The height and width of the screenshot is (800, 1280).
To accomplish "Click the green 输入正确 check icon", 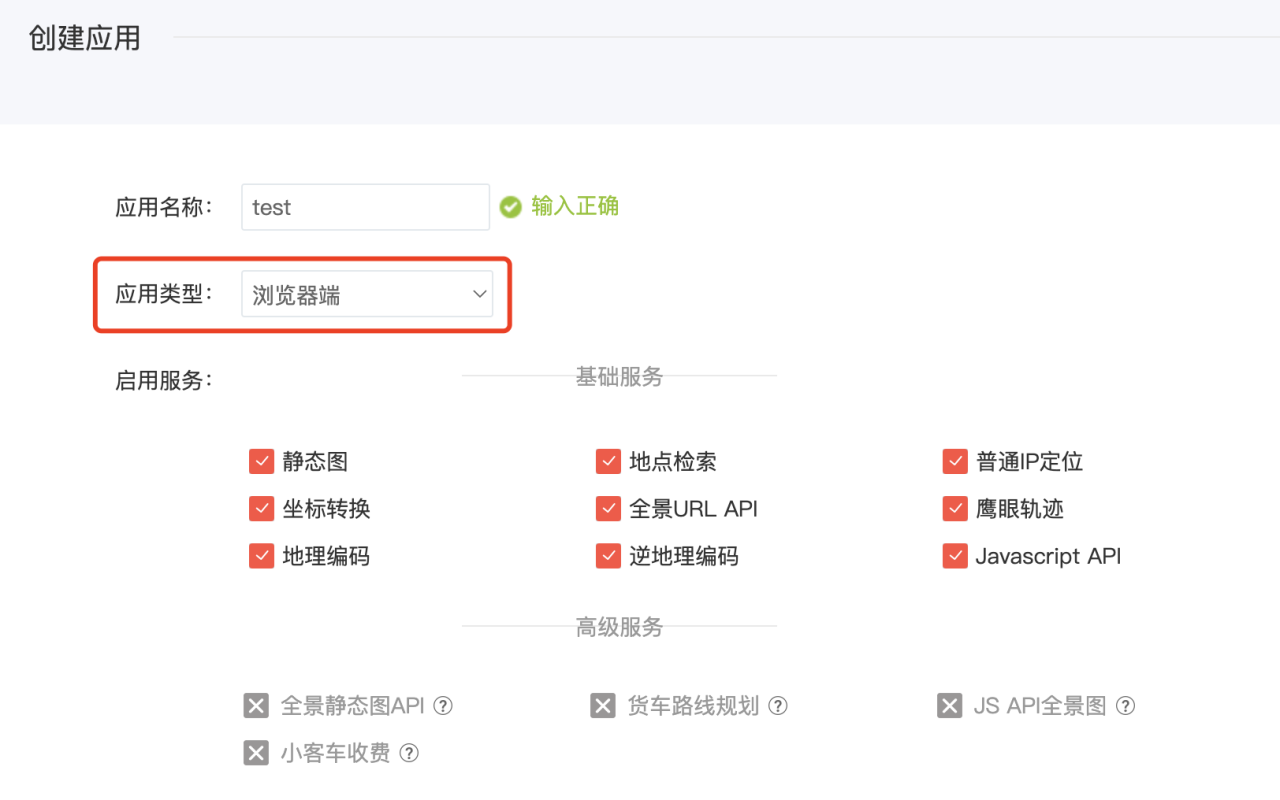I will (511, 206).
